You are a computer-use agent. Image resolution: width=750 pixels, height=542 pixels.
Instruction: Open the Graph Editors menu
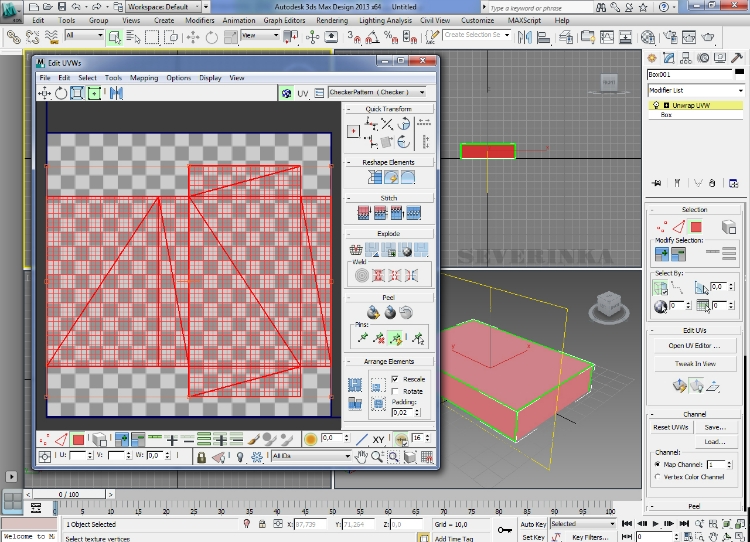pos(284,21)
